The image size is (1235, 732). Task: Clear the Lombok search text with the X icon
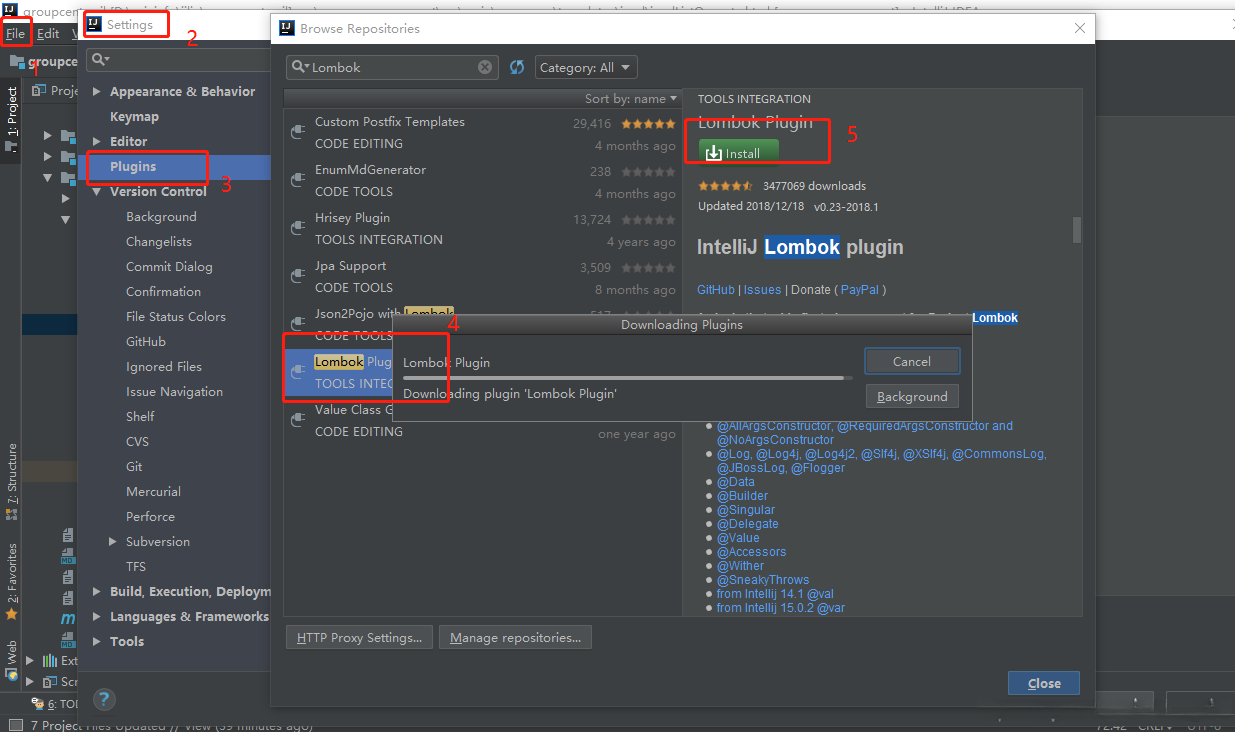485,67
